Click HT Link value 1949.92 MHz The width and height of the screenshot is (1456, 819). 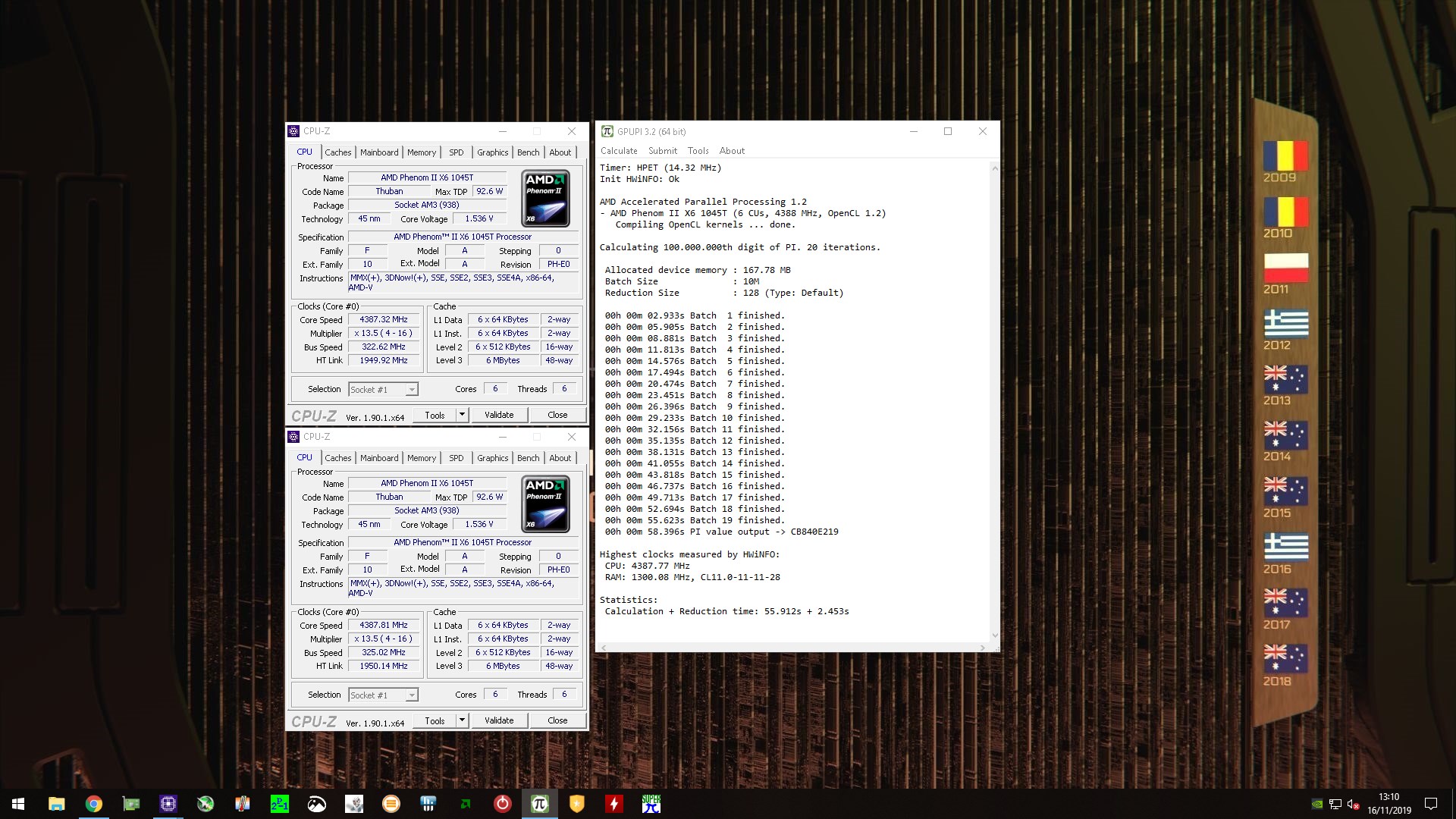click(384, 361)
